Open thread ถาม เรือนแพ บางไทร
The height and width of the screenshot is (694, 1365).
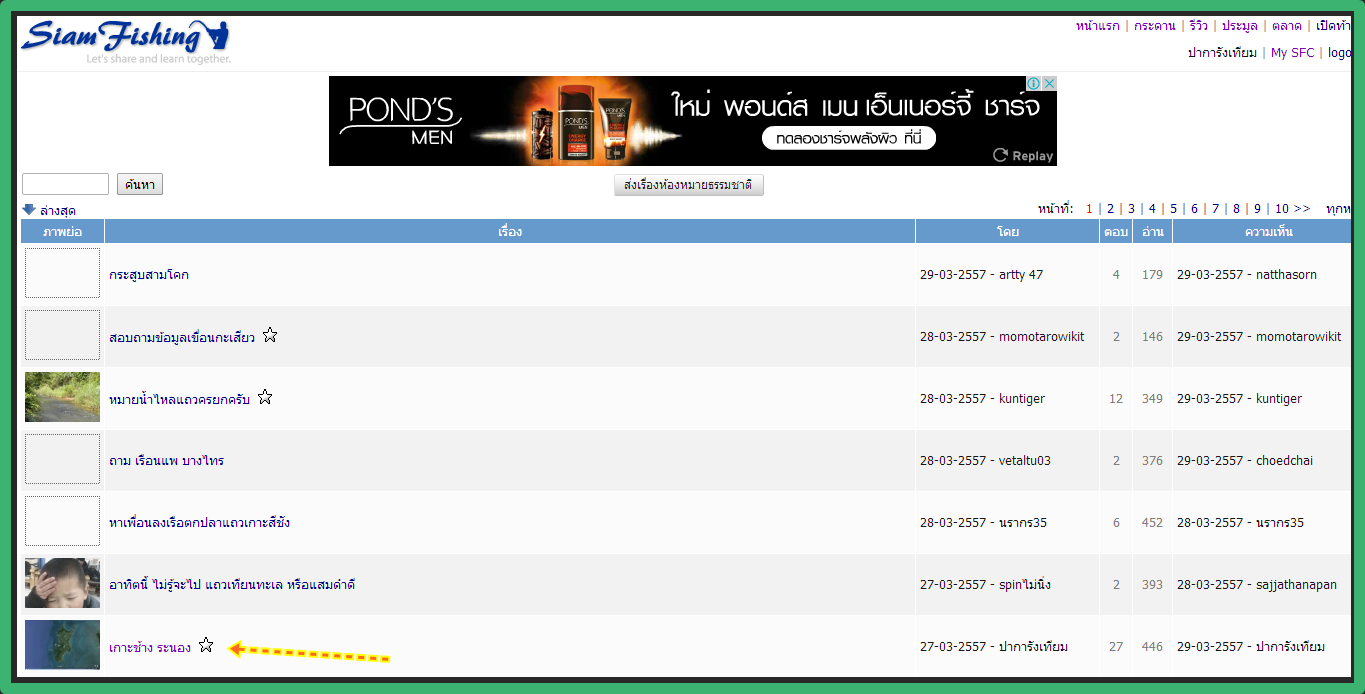(166, 461)
